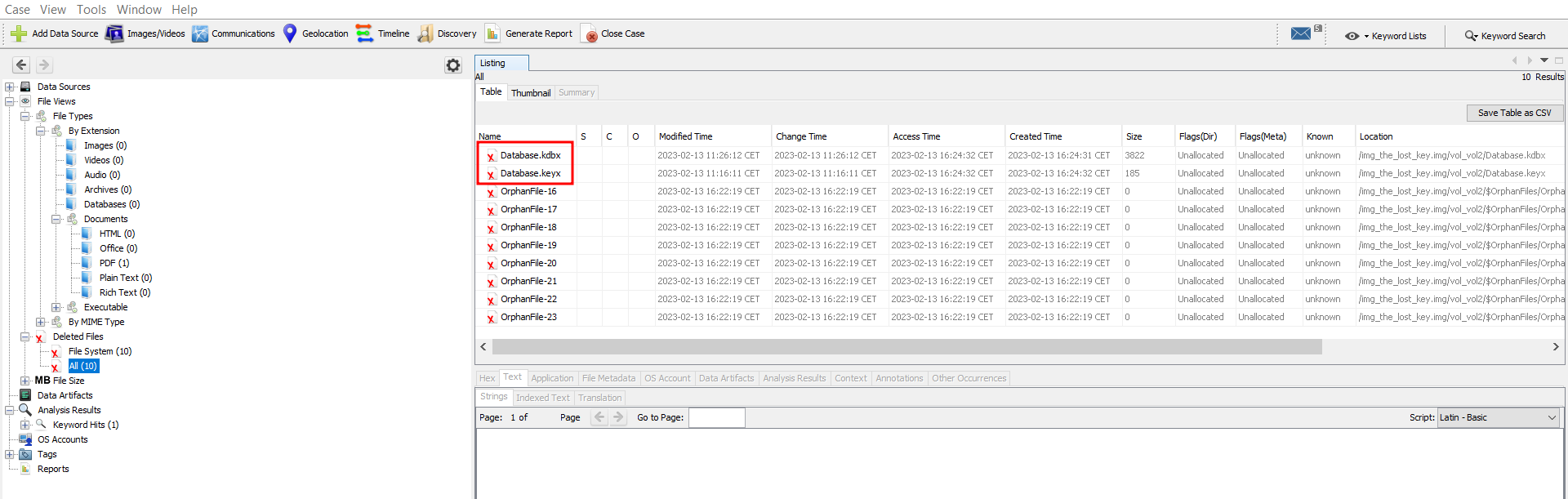1568x499 pixels.
Task: Switch to the Thumbnail tab
Action: [531, 93]
